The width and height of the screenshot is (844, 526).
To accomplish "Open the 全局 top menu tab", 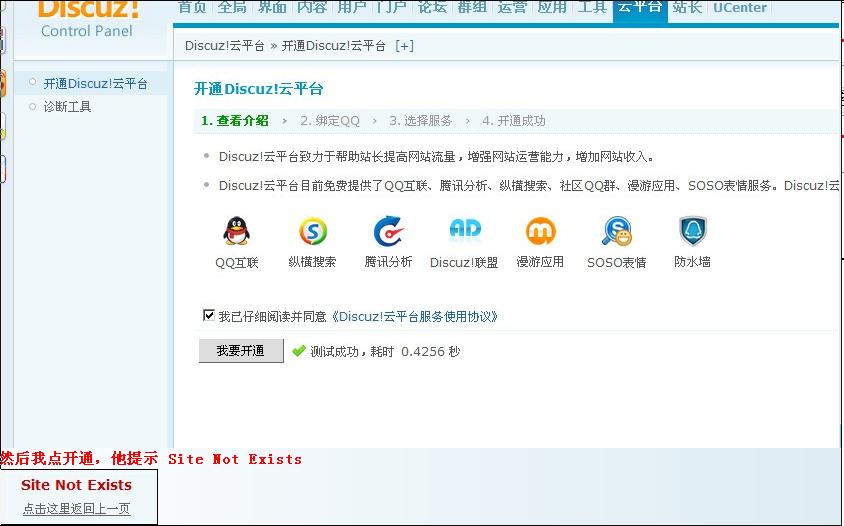I will click(233, 8).
